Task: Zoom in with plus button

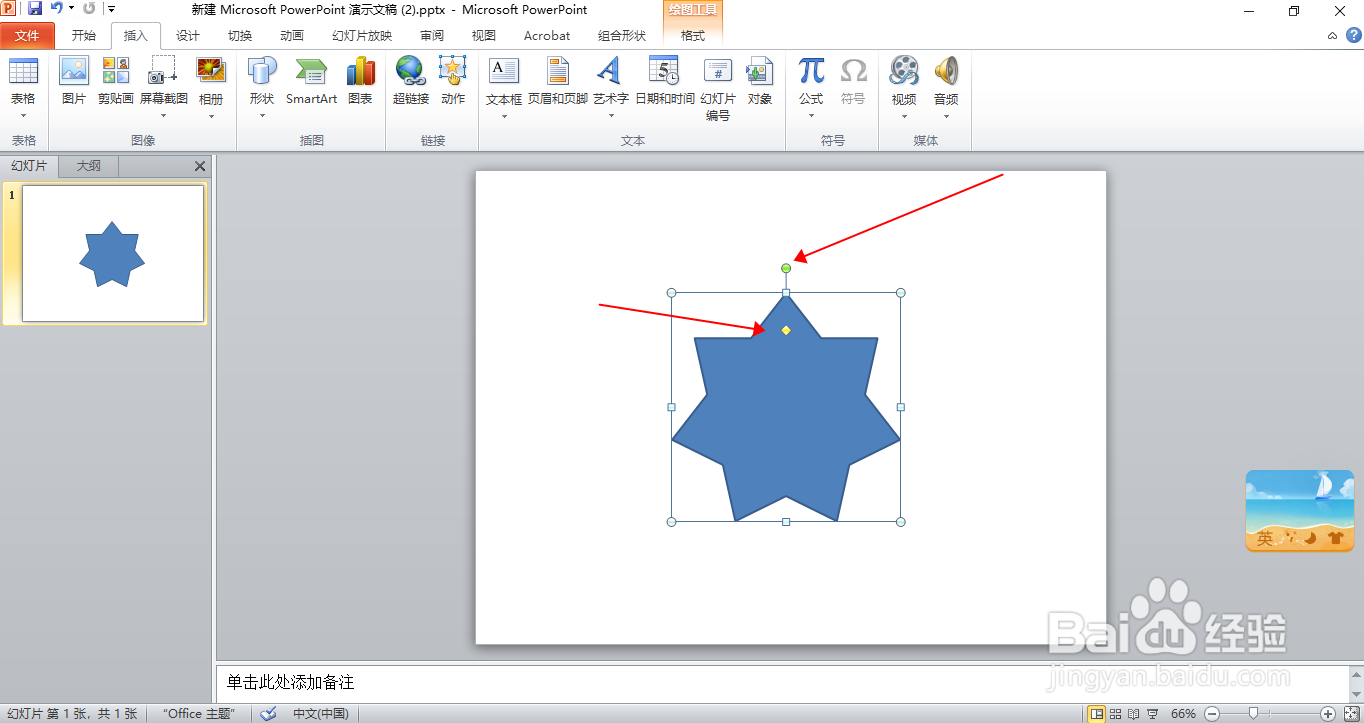Action: click(x=1328, y=713)
